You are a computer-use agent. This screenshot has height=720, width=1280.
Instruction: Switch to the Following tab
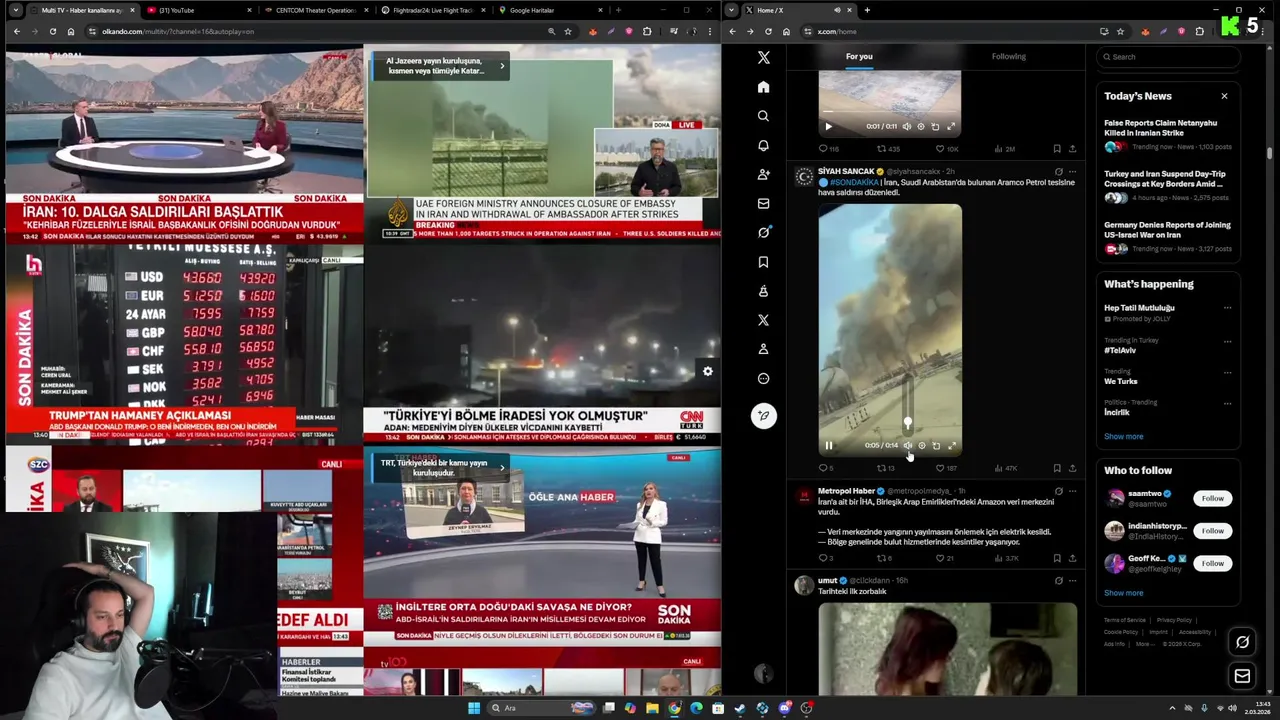click(1009, 56)
